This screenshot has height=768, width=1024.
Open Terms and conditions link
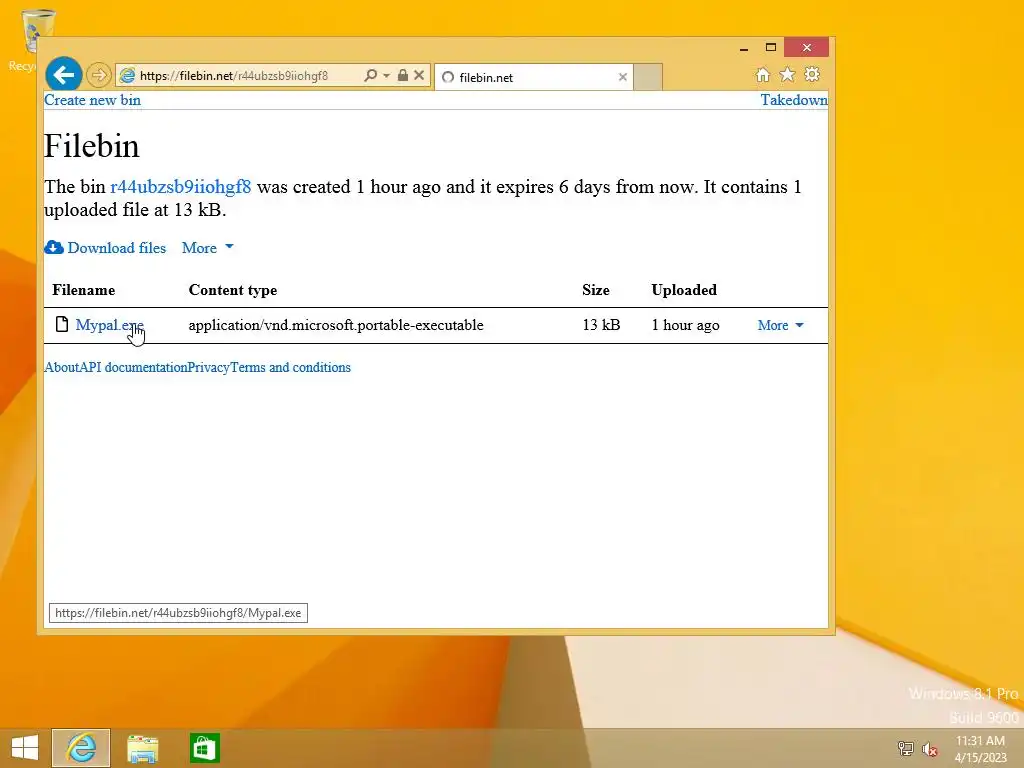(x=291, y=367)
